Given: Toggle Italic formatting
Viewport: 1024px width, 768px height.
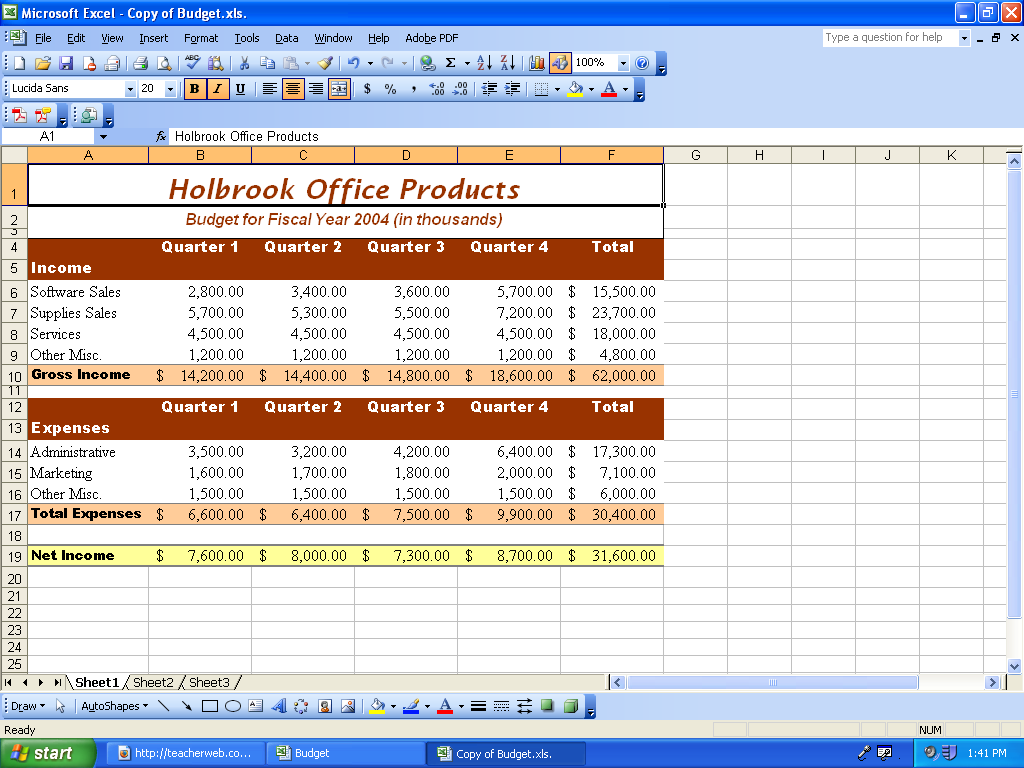Looking at the screenshot, I should pyautogui.click(x=217, y=89).
